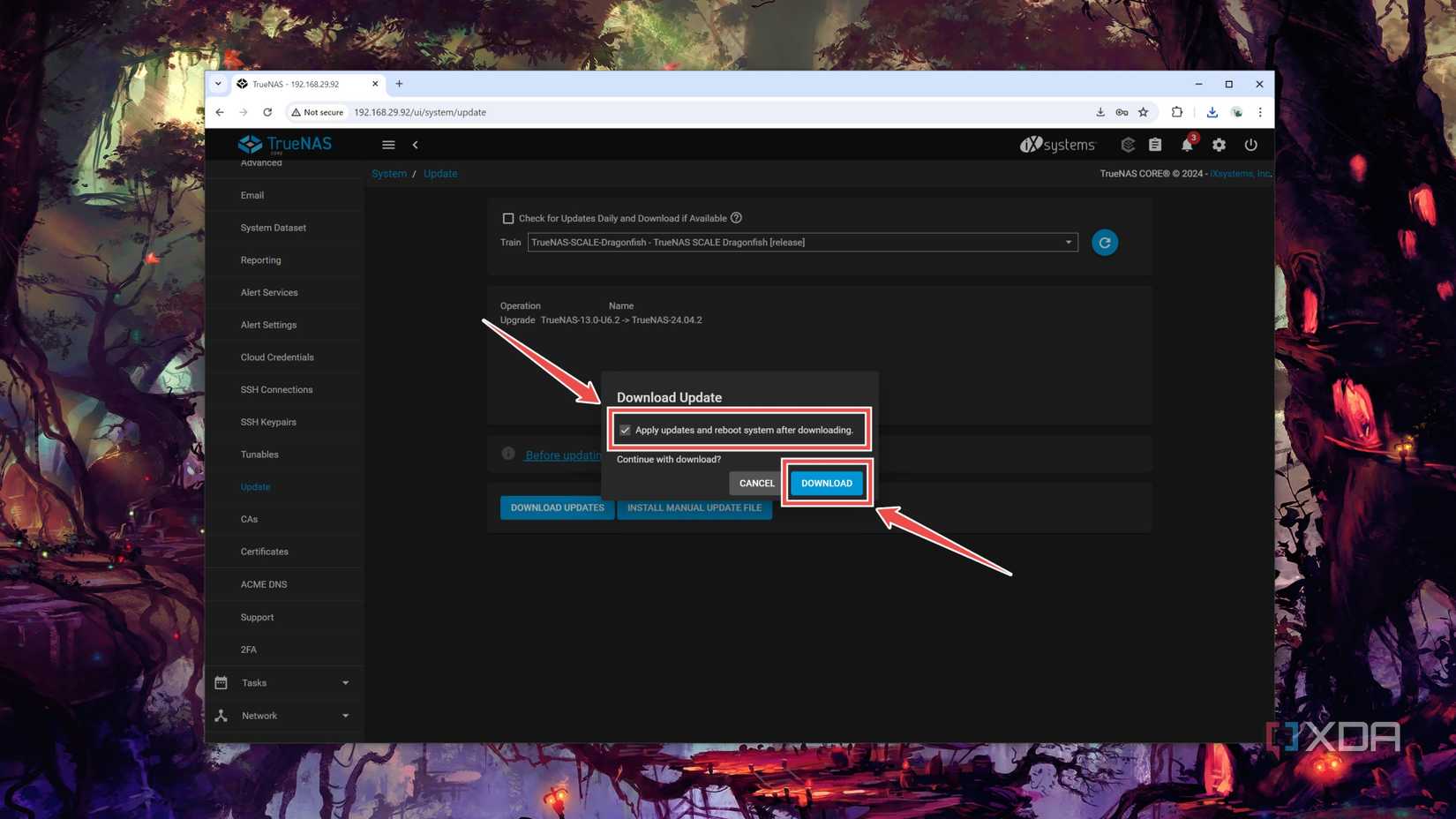Click the System breadcrumb link
Image resolution: width=1456 pixels, height=819 pixels.
[389, 174]
